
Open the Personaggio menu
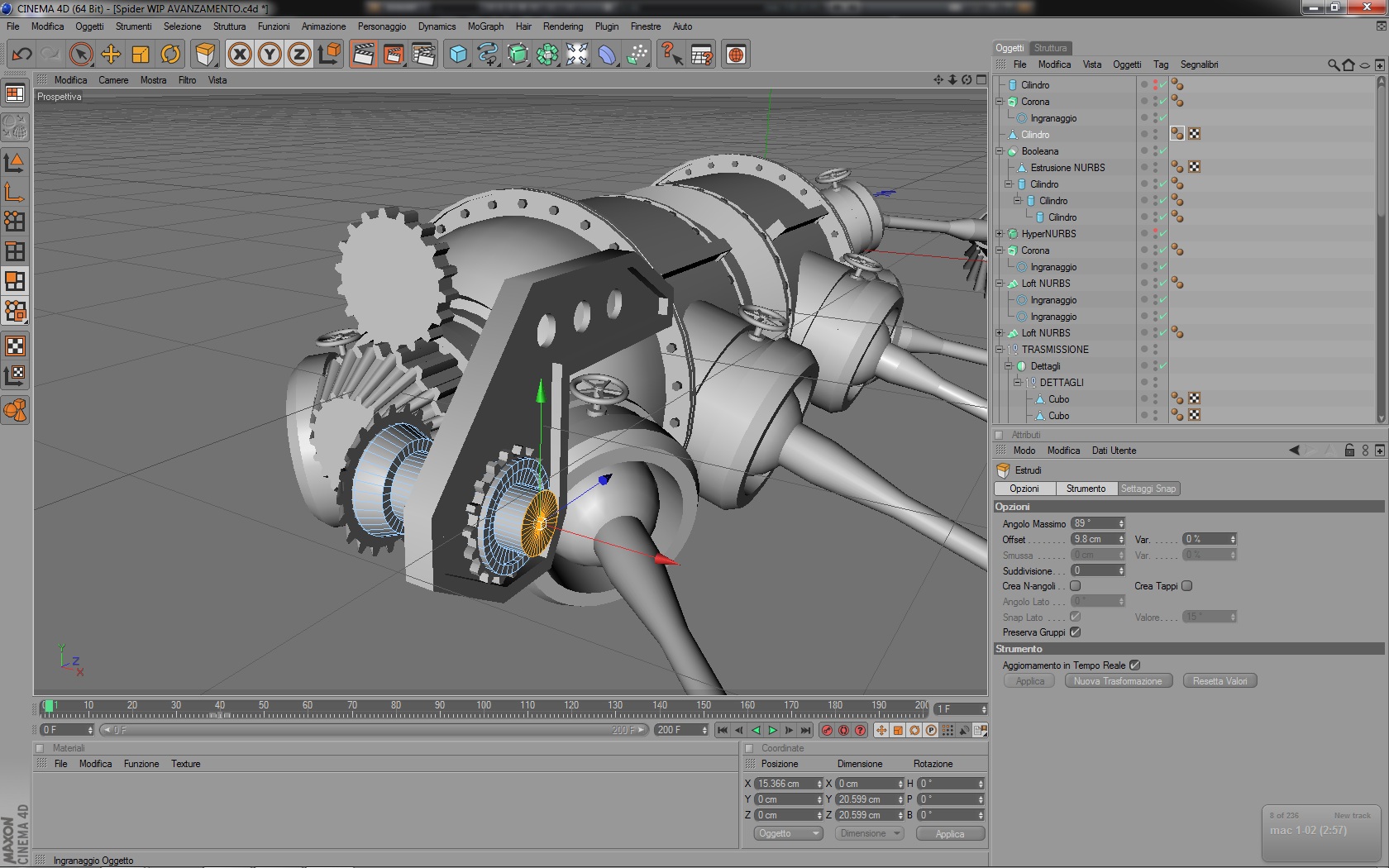coord(382,26)
